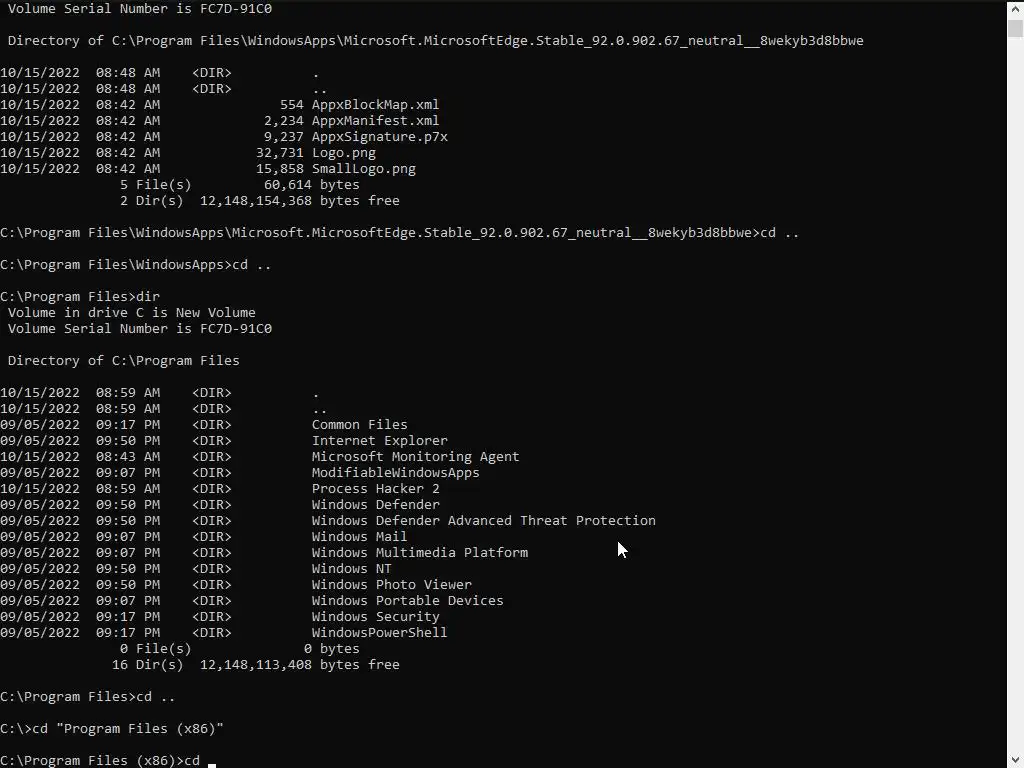Image resolution: width=1024 pixels, height=768 pixels.
Task: Click the 'WindowsPowerShell' directory entry
Action: 379,633
